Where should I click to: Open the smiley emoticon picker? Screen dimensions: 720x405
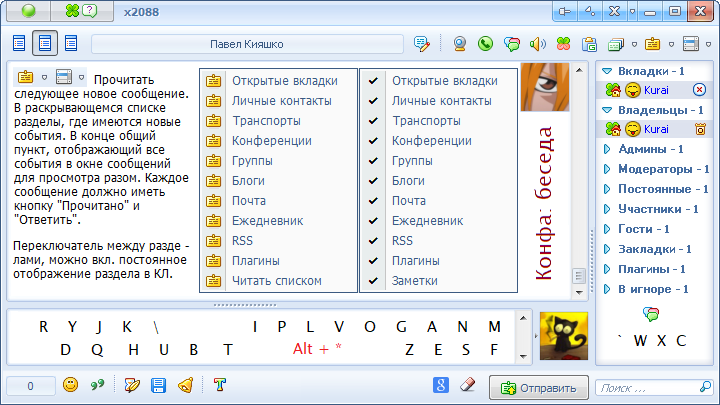(71, 385)
